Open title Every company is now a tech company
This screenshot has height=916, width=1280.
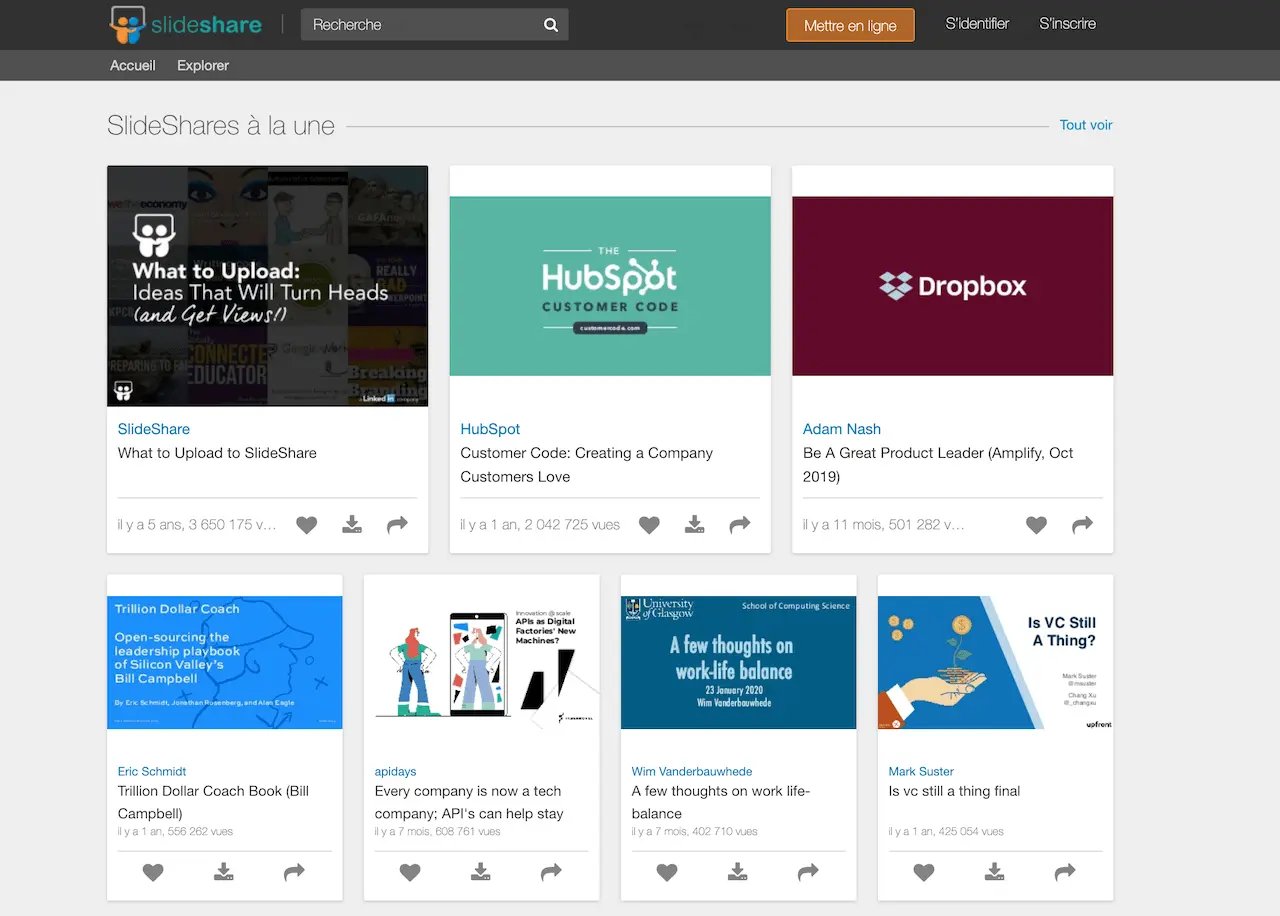(469, 802)
